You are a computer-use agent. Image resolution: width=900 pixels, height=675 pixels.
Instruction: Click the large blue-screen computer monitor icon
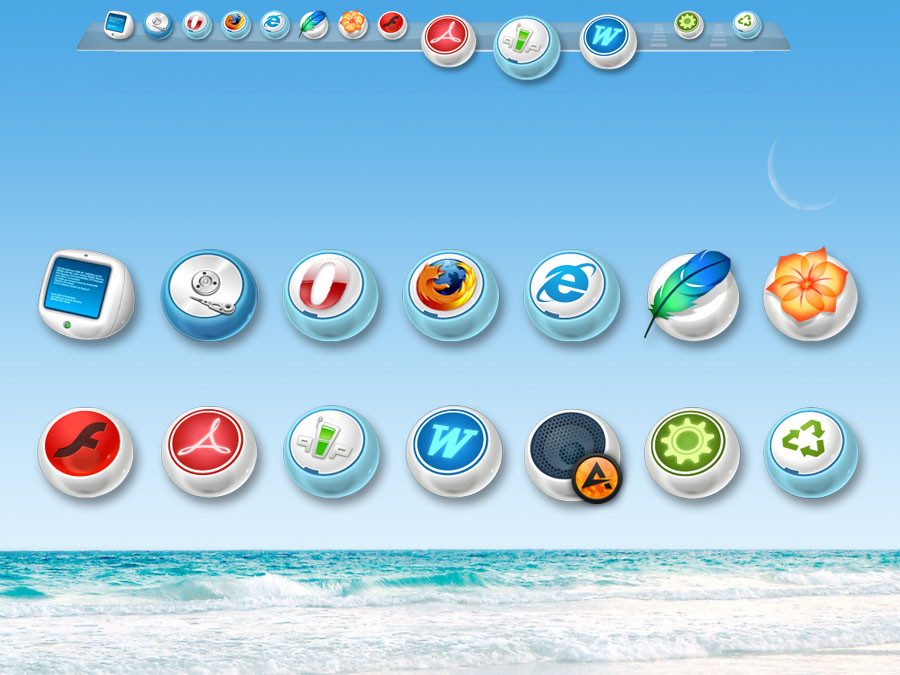(x=85, y=294)
